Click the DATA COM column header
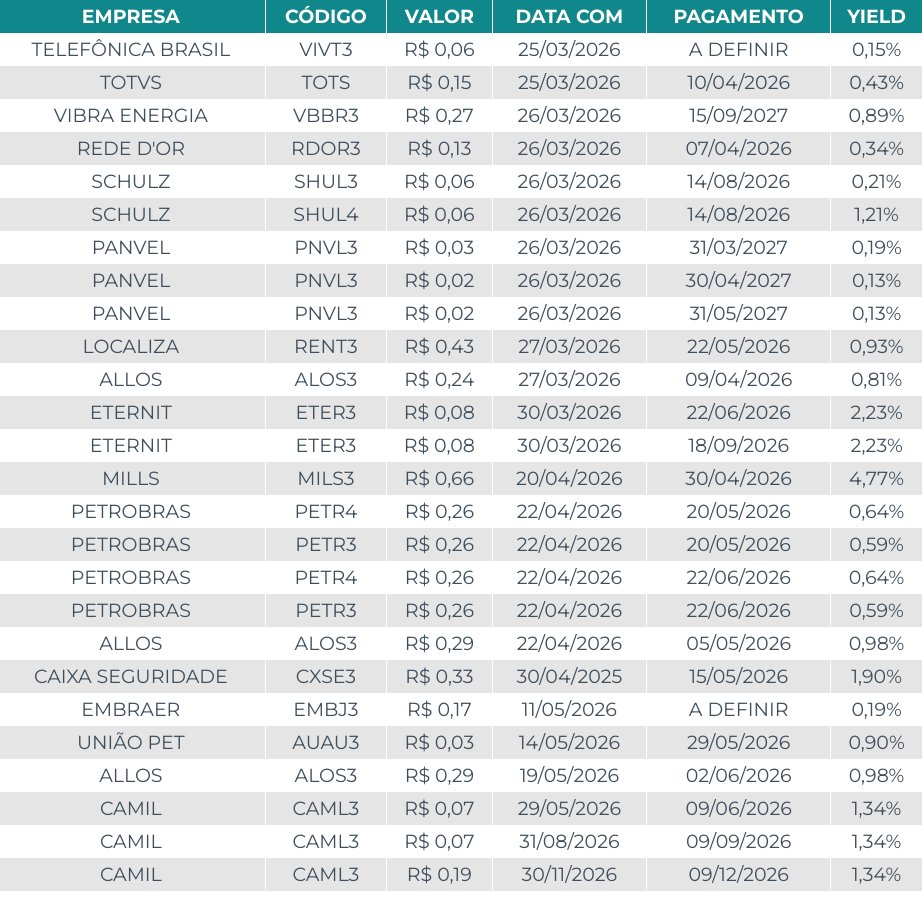 click(x=569, y=16)
